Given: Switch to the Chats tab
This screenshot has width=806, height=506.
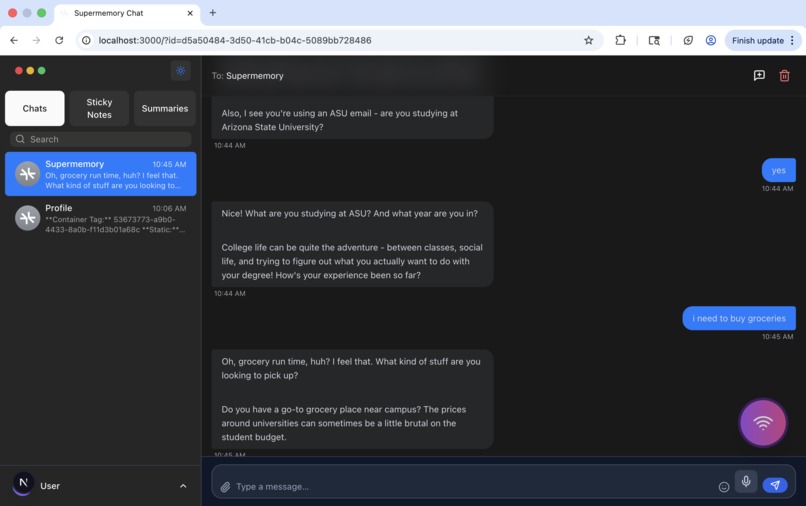Looking at the screenshot, I should (34, 109).
